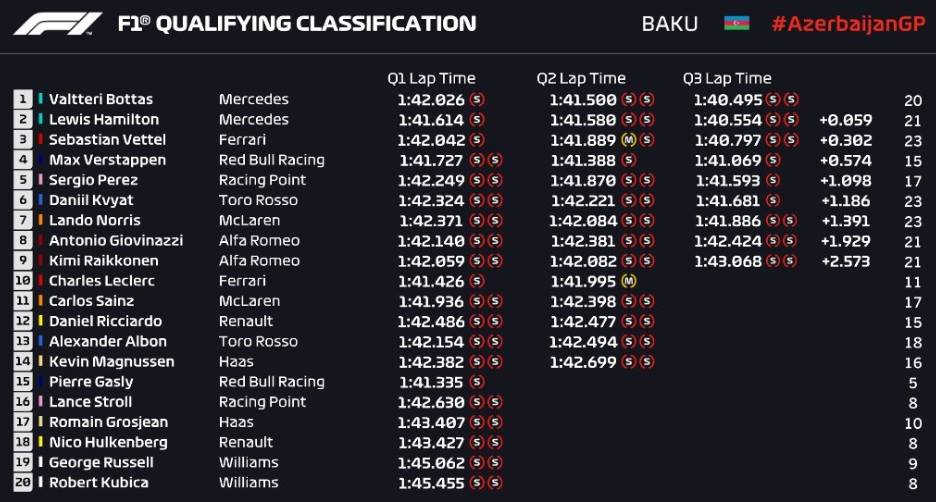Click position 1 number badge
Screen dimensions: 936x502
[23, 99]
